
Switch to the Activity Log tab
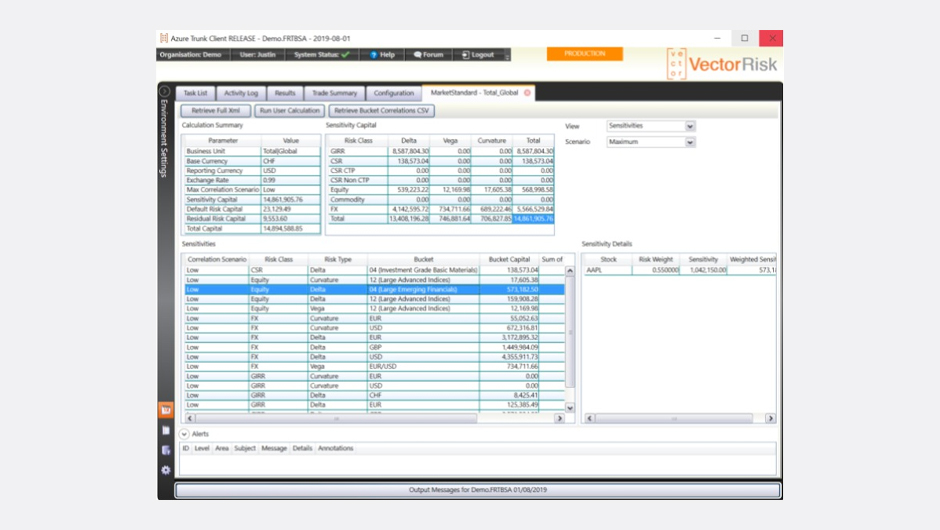click(241, 93)
